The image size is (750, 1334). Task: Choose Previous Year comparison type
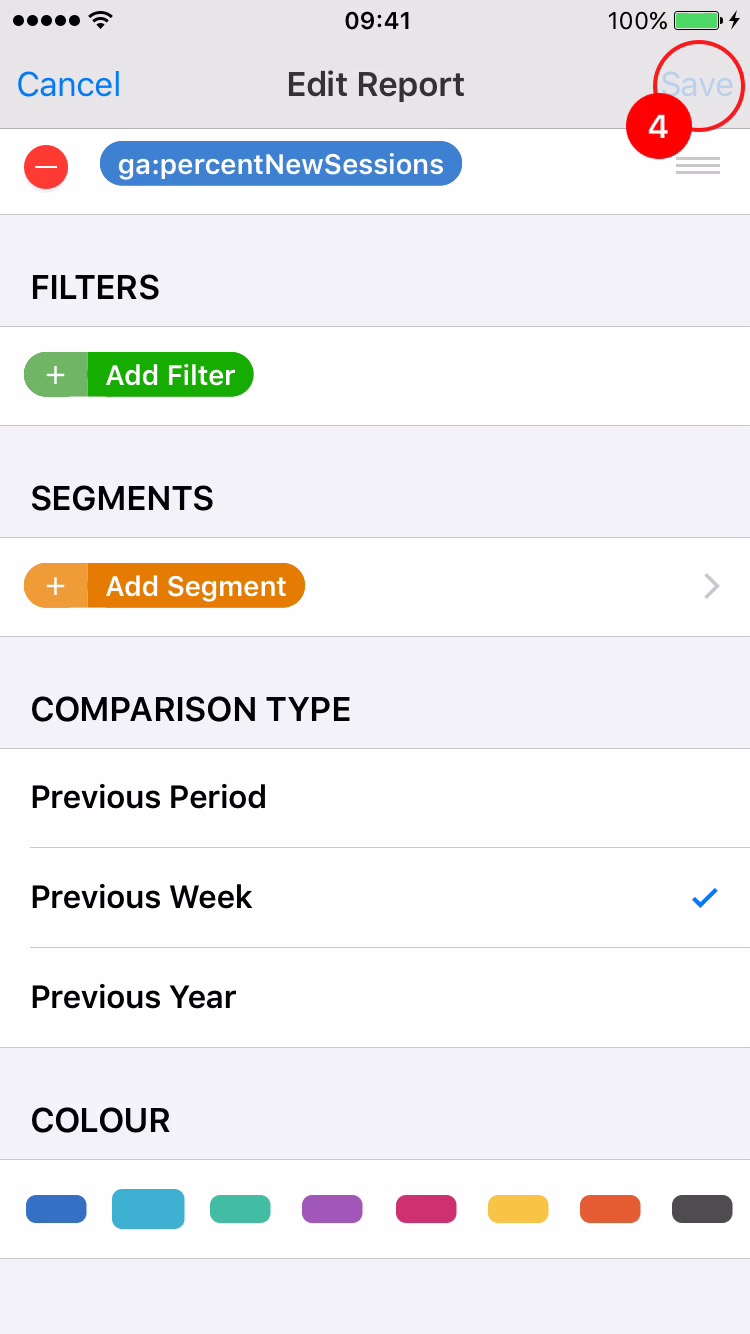coord(134,997)
